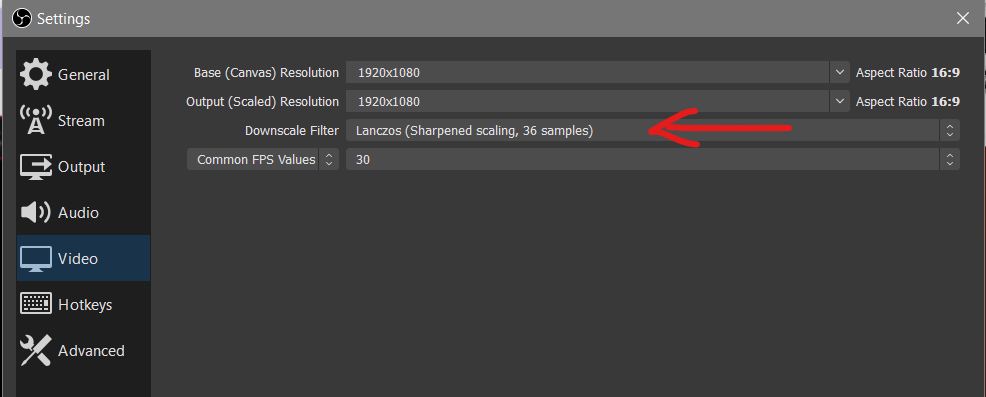This screenshot has height=397, width=986.
Task: Click the Output Resolution 1920x1080 field
Action: click(x=587, y=101)
